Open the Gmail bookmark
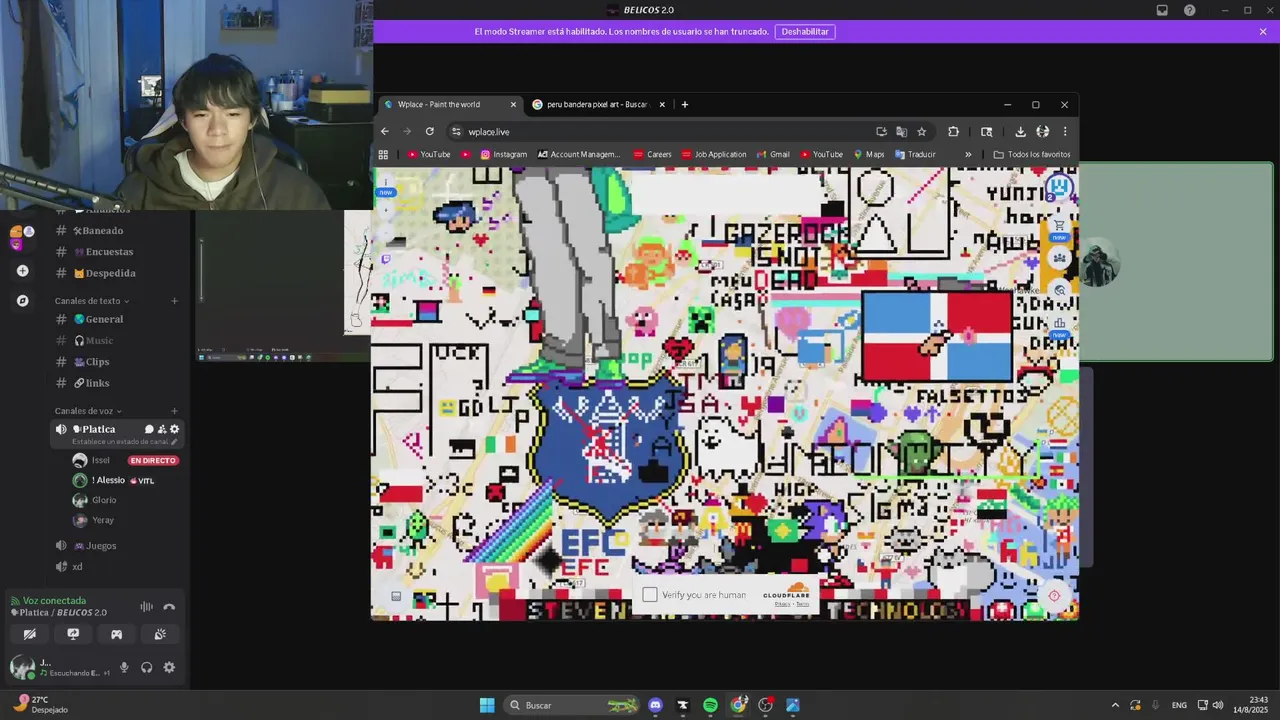This screenshot has width=1280, height=720. click(774, 154)
